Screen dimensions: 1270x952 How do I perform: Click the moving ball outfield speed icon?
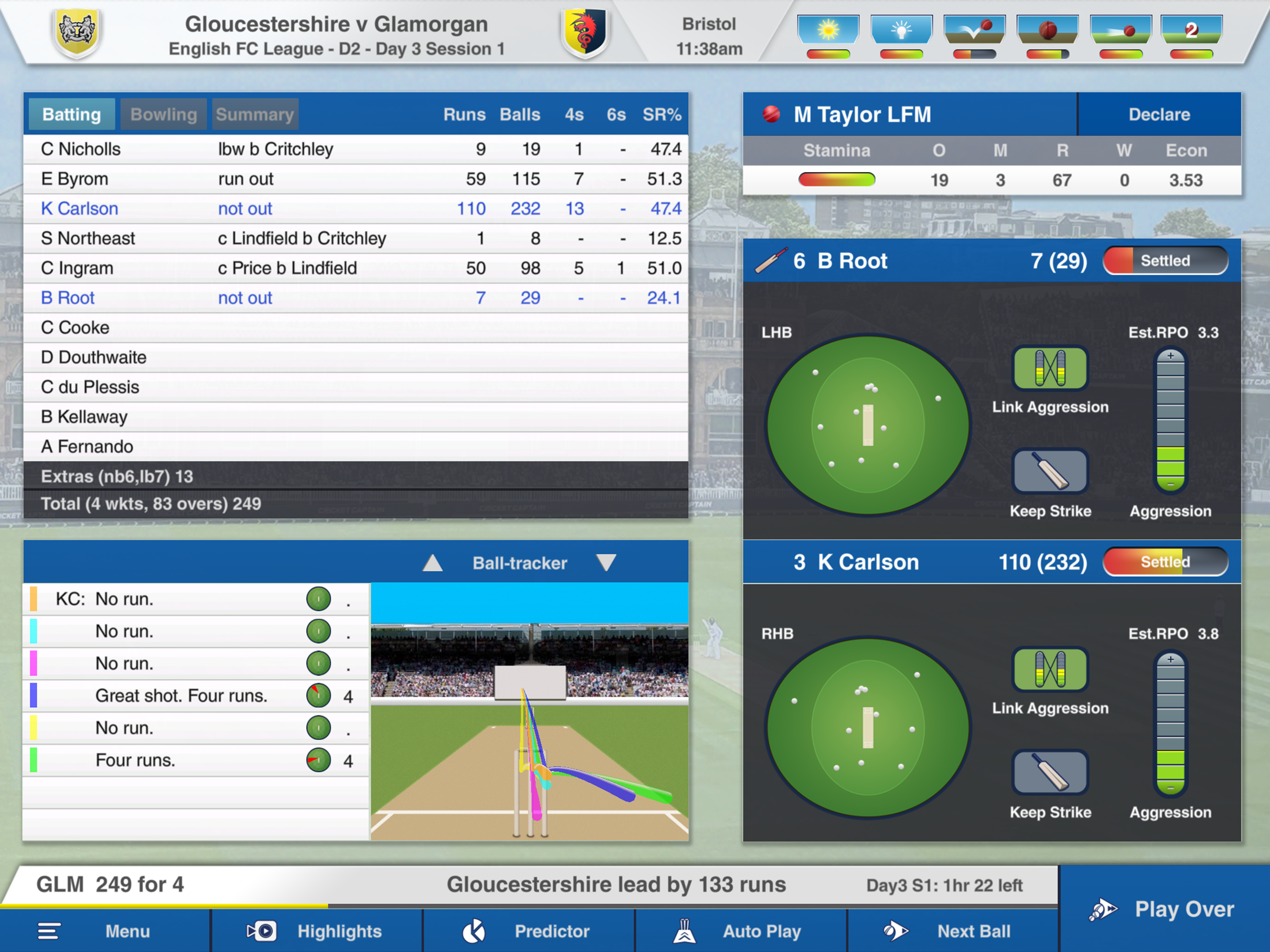point(1120,30)
